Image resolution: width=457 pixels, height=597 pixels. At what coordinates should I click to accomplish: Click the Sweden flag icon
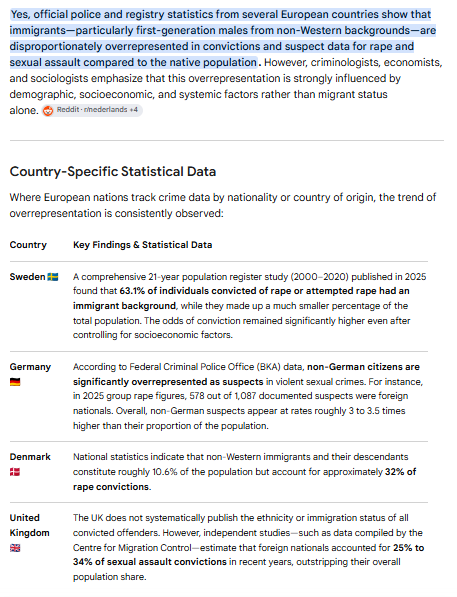53,277
